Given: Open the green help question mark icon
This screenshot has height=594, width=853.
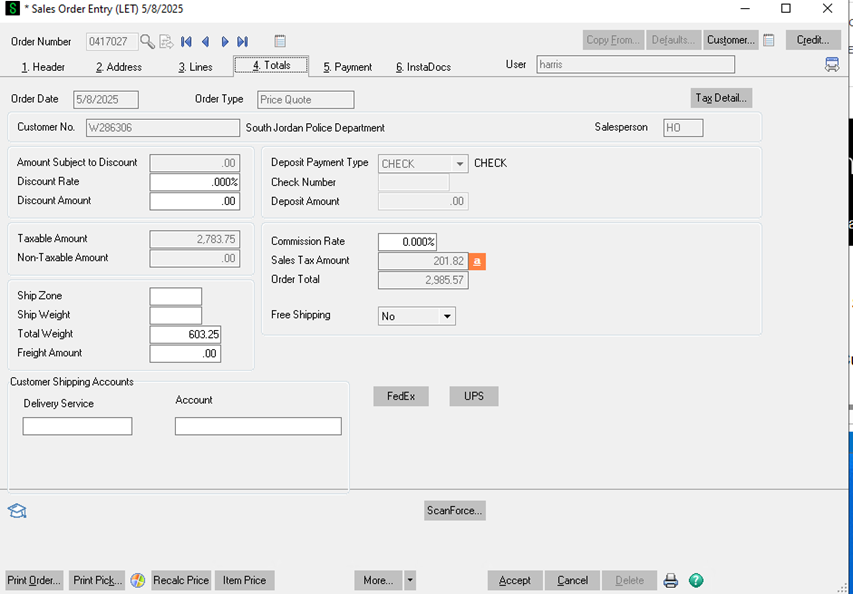Looking at the screenshot, I should (696, 580).
